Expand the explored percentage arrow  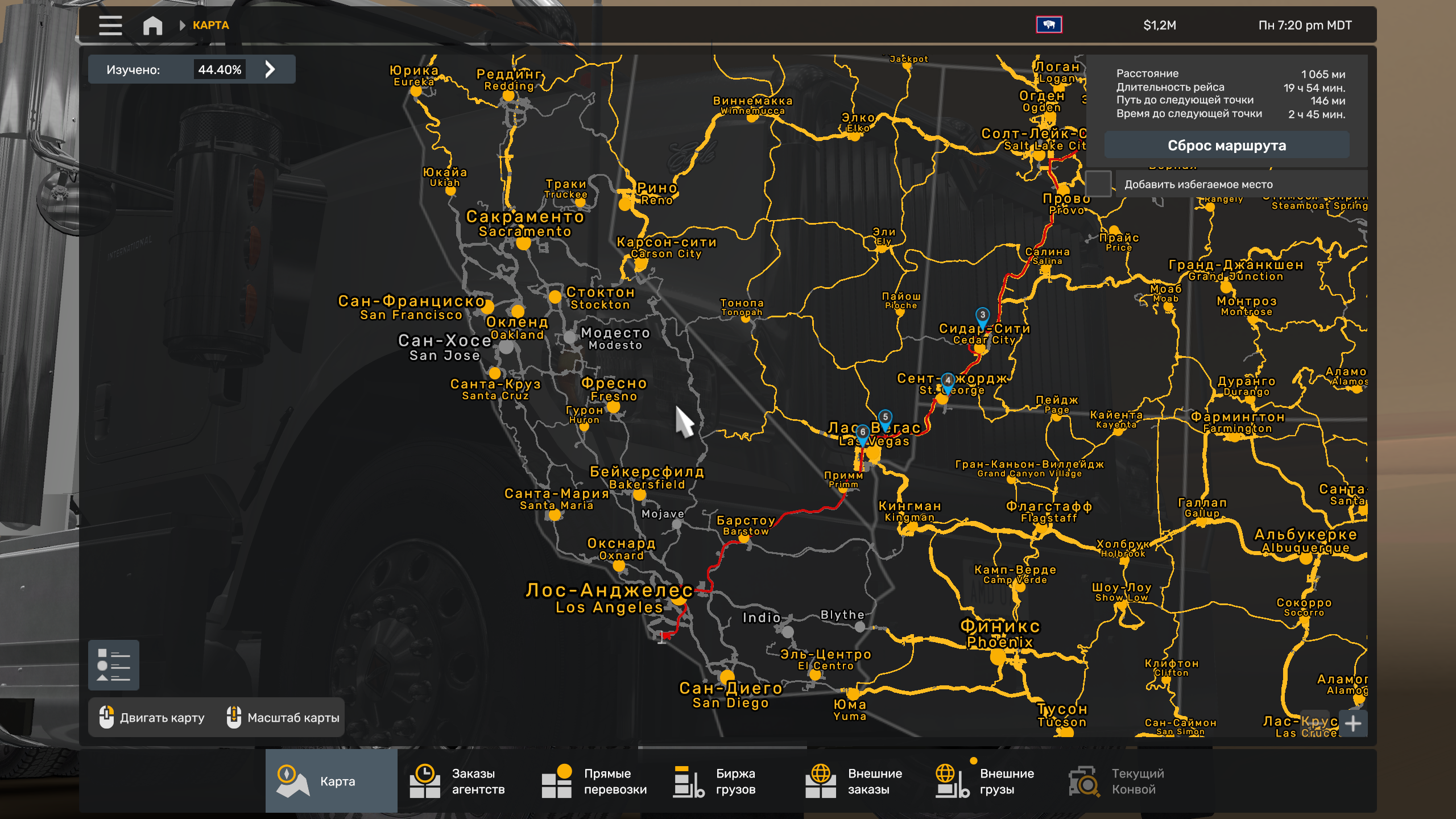(x=270, y=69)
